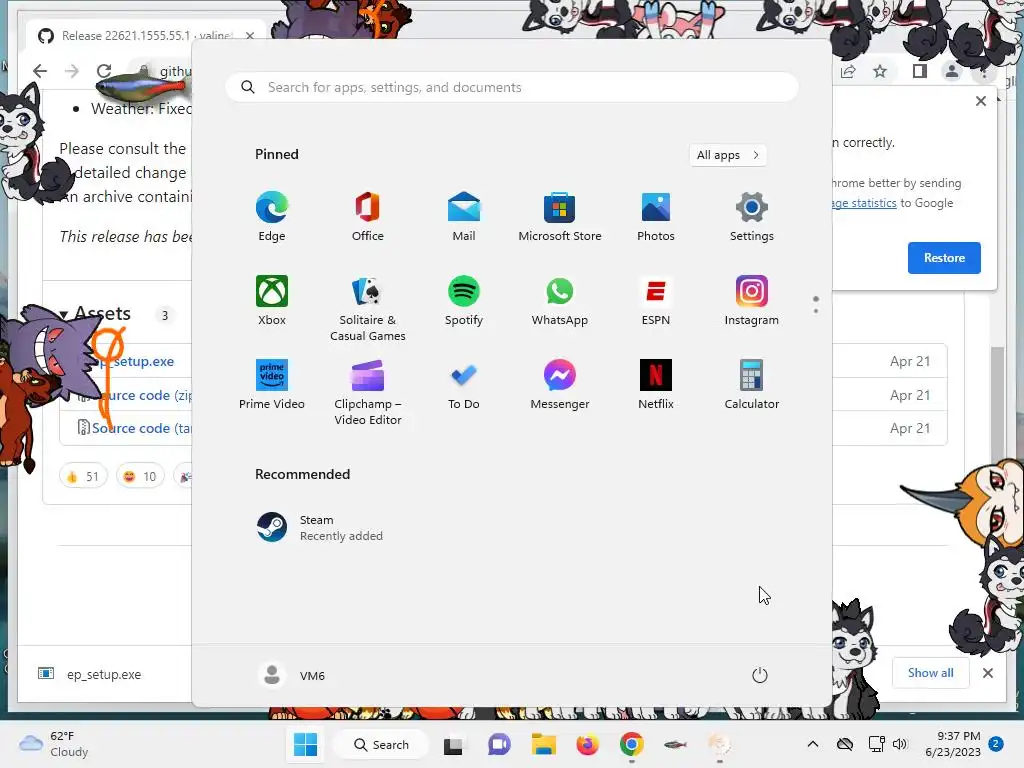The width and height of the screenshot is (1024, 768).
Task: Launch the To Do app
Action: click(x=464, y=385)
